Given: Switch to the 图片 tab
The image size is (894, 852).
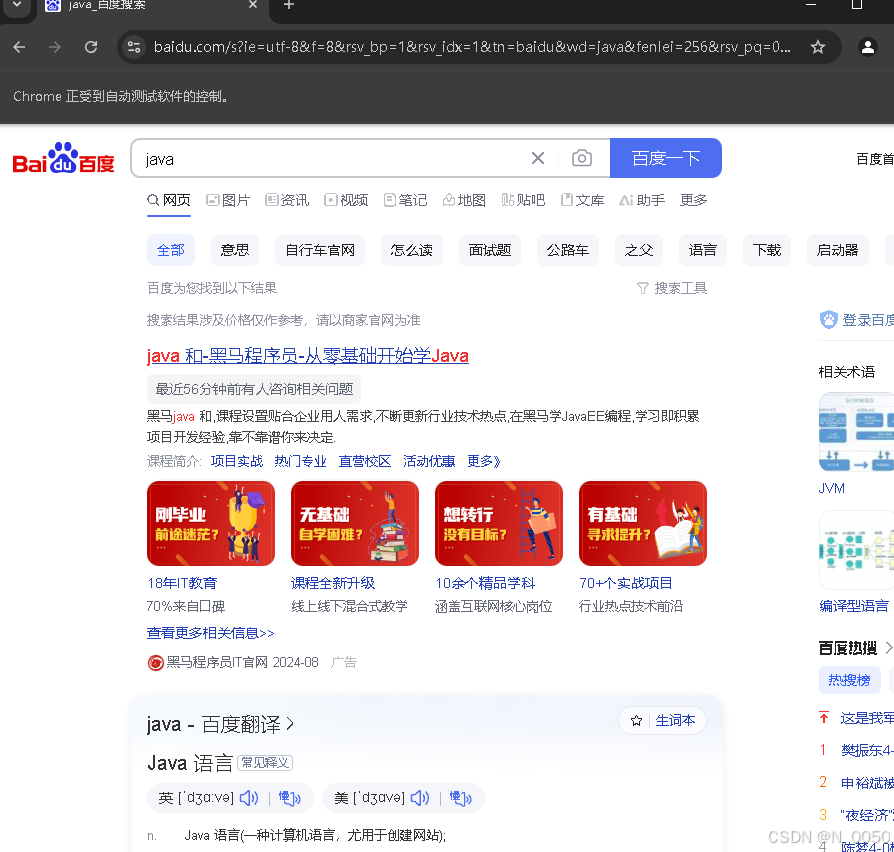Looking at the screenshot, I should 228,200.
